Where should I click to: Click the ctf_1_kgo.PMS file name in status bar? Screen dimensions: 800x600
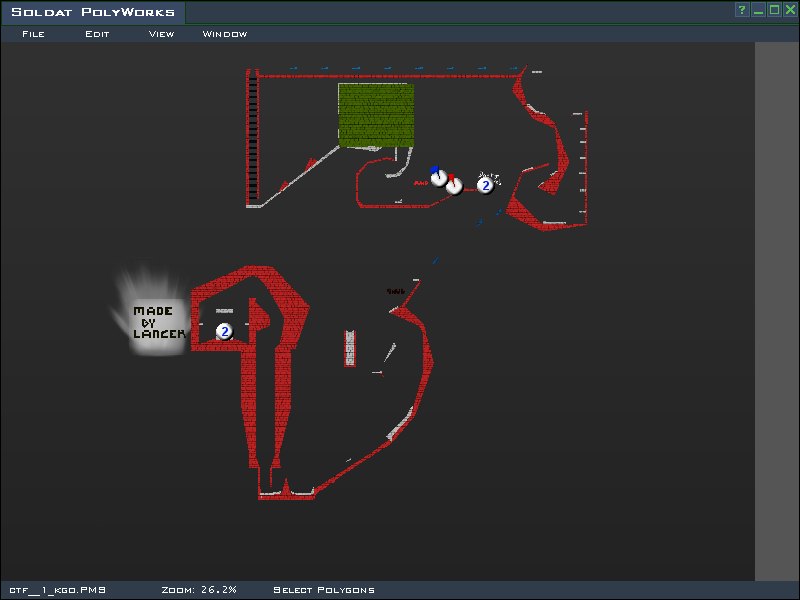(x=58, y=590)
